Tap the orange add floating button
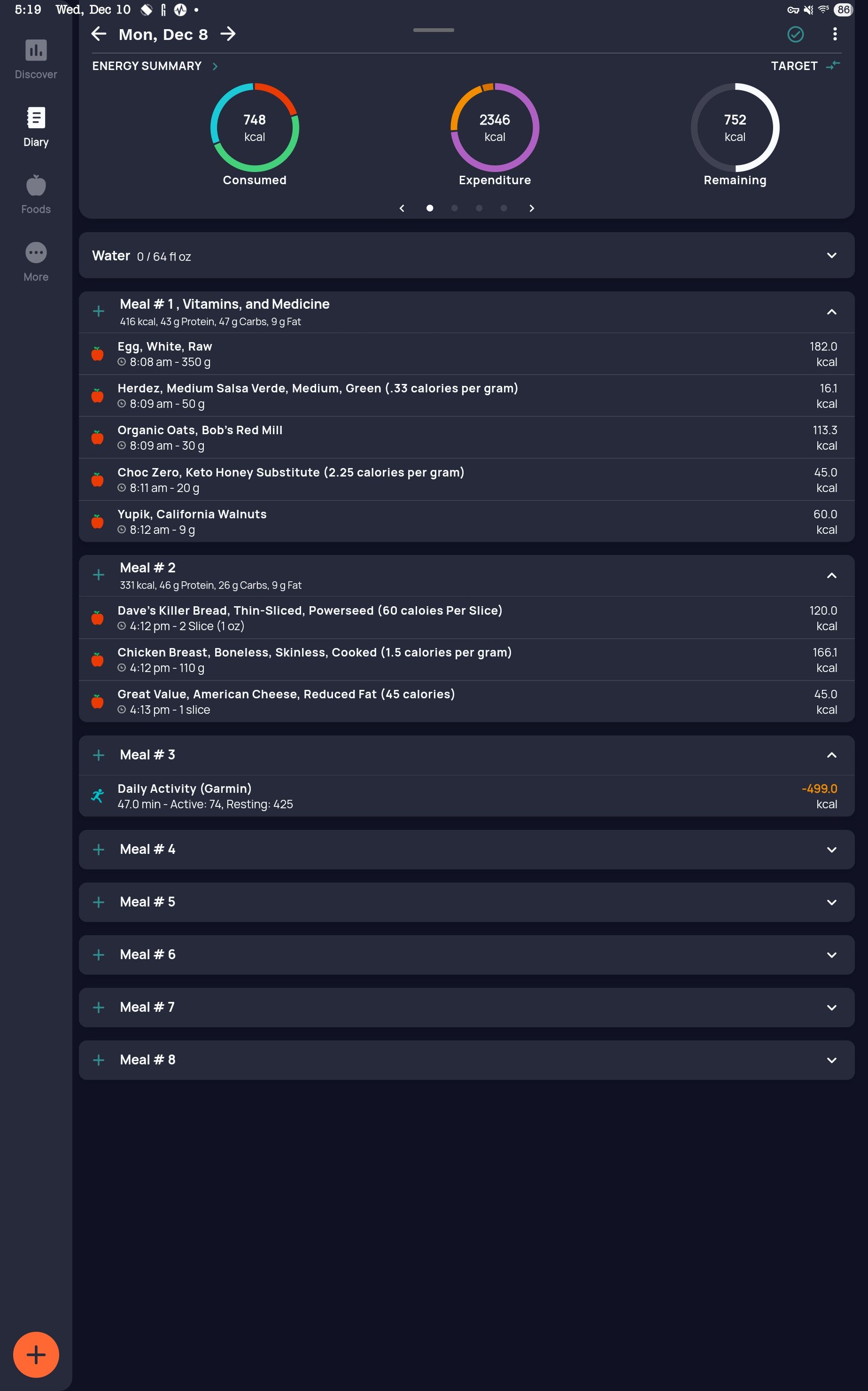 pos(36,1354)
